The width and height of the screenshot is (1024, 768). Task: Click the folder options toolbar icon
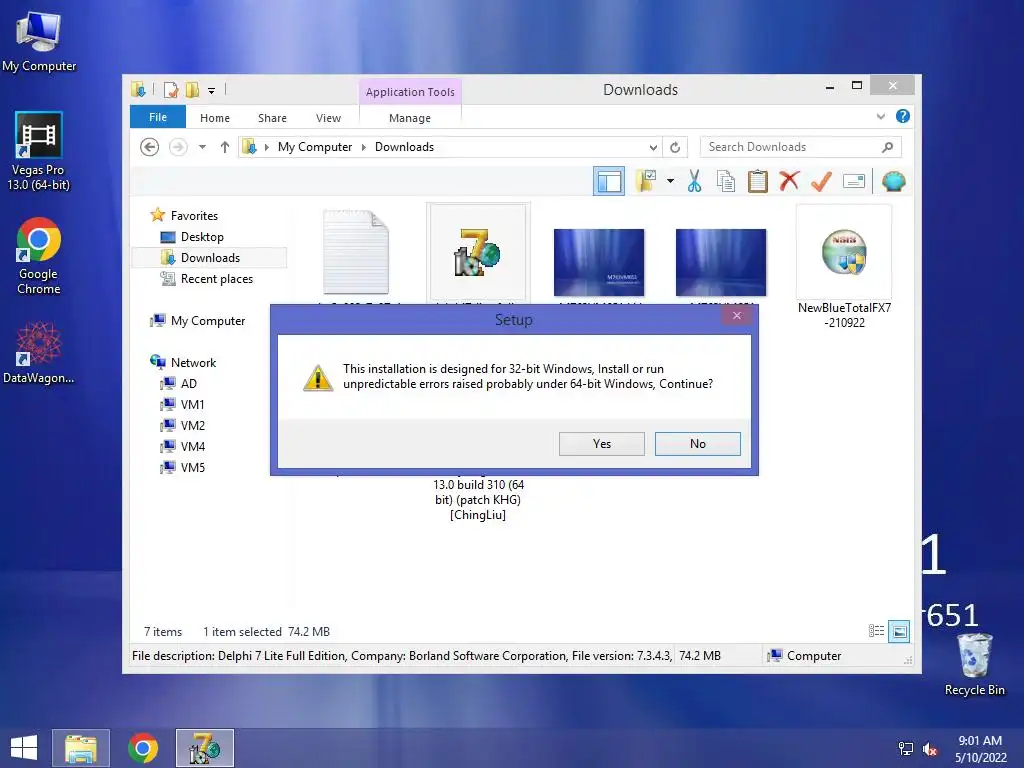pos(646,181)
